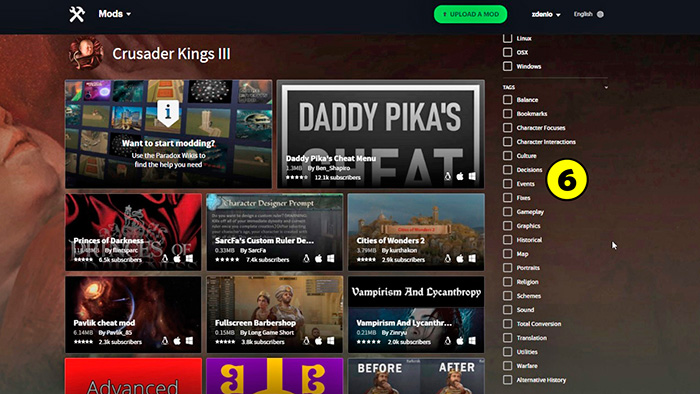Filter by the Total Conversion tag

point(508,323)
